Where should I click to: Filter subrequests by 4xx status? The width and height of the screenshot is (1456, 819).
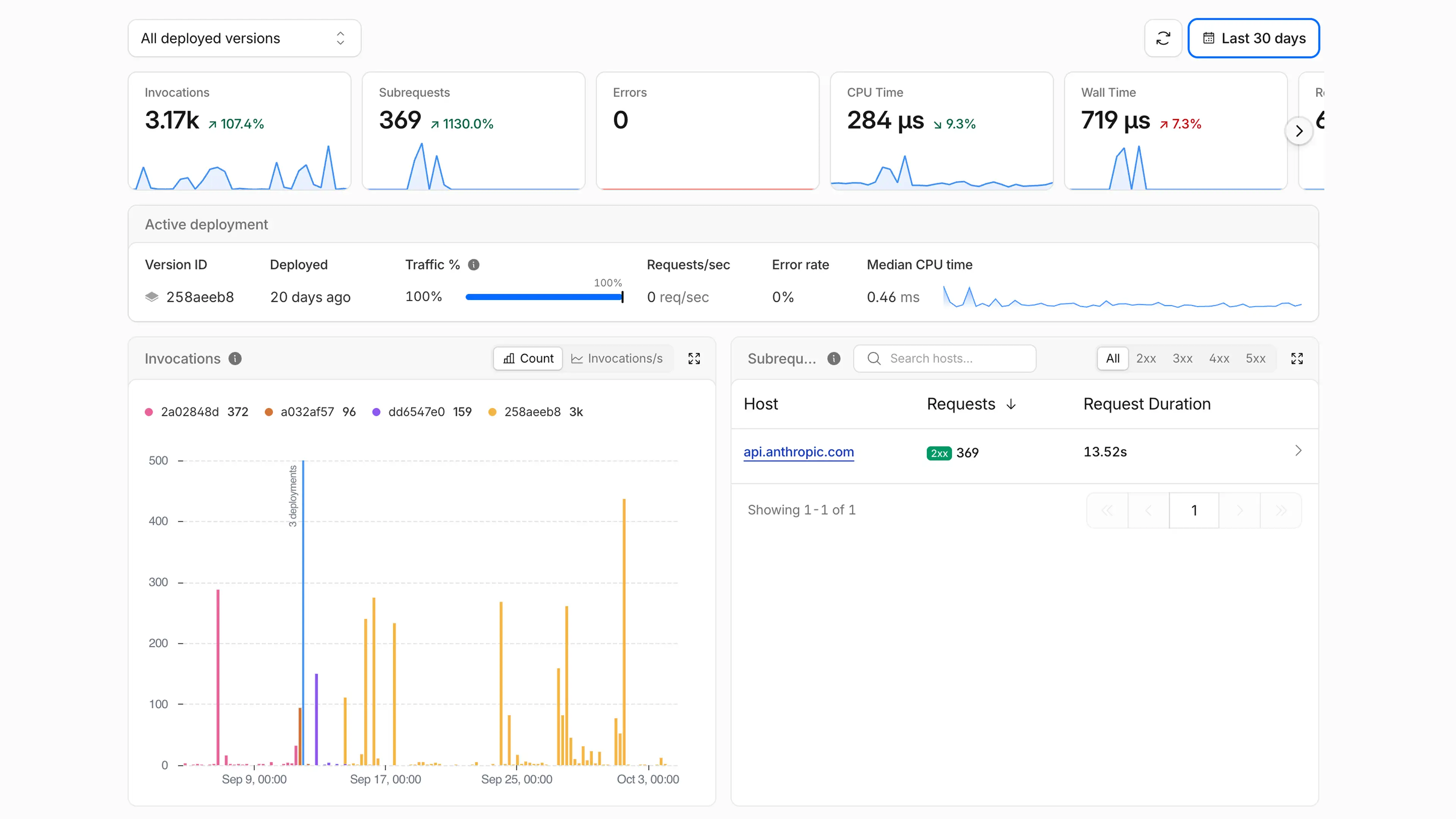click(x=1219, y=358)
